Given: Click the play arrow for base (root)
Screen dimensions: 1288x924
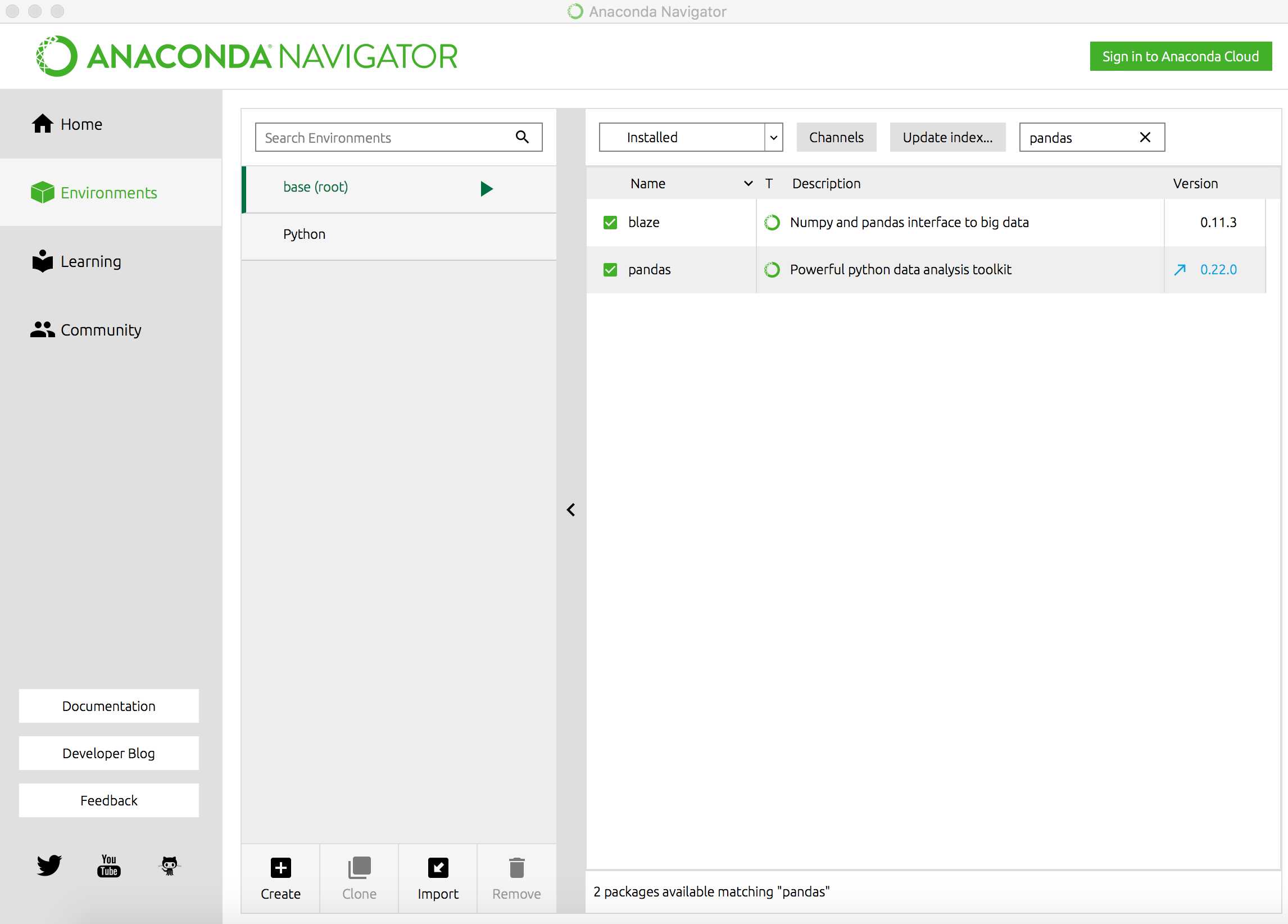Looking at the screenshot, I should point(487,188).
